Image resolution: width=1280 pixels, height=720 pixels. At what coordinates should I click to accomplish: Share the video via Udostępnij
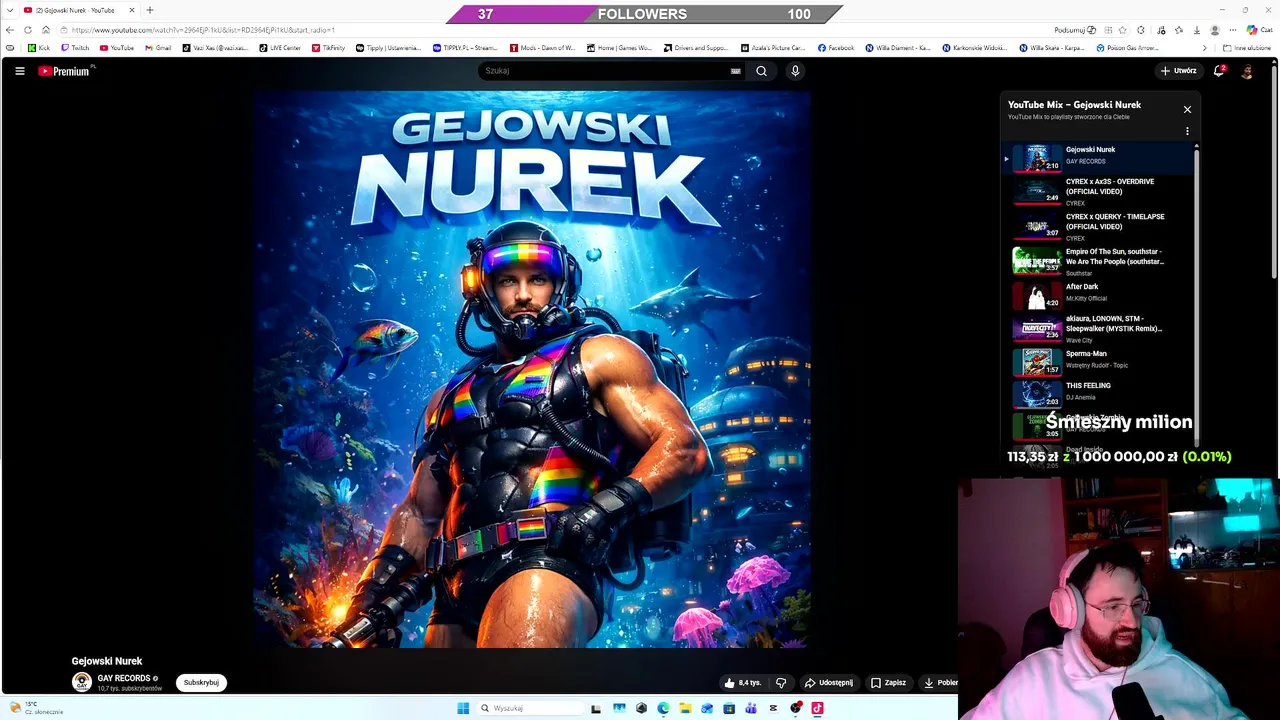[829, 683]
